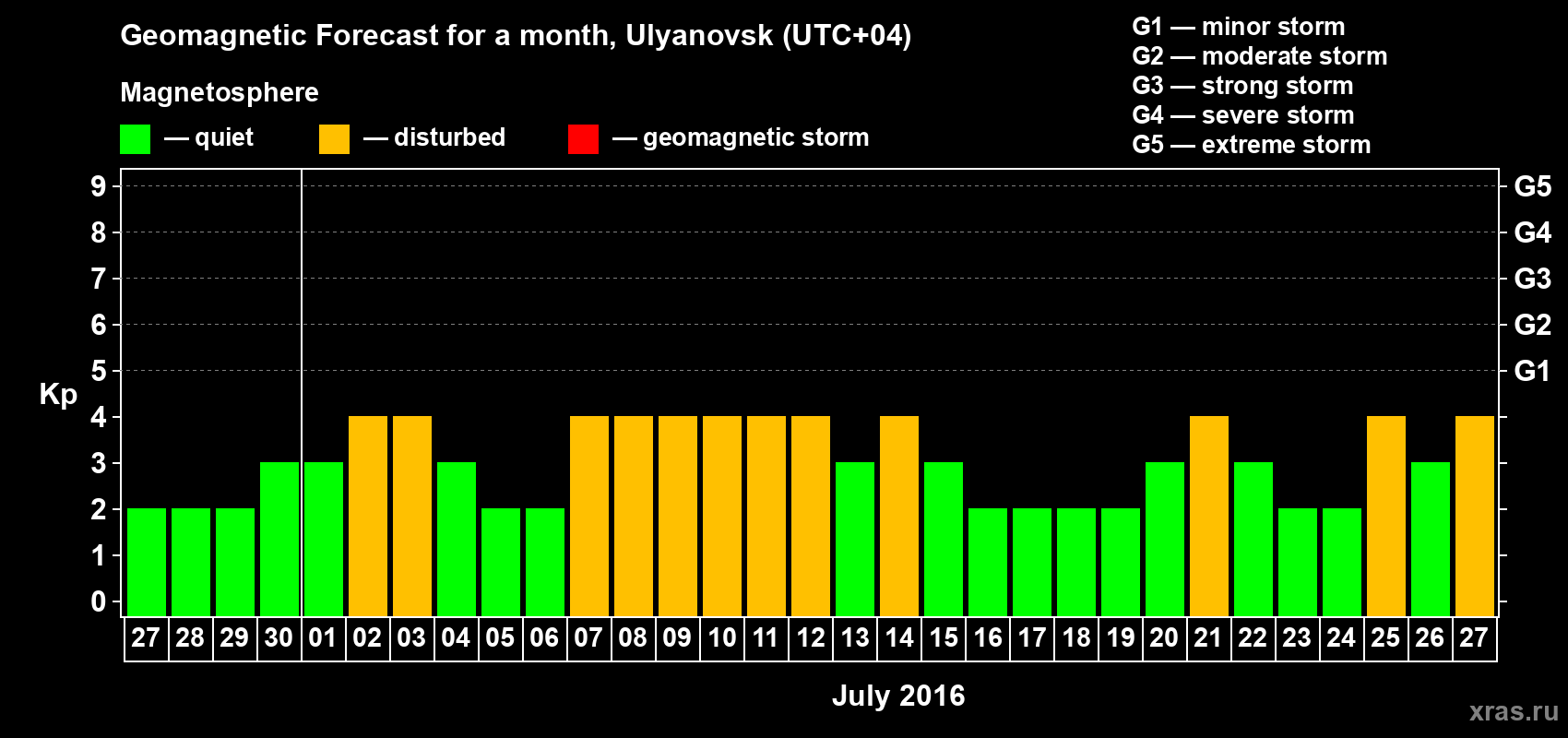
Task: Click the 'quiet' legend label text
Action: click(x=224, y=138)
